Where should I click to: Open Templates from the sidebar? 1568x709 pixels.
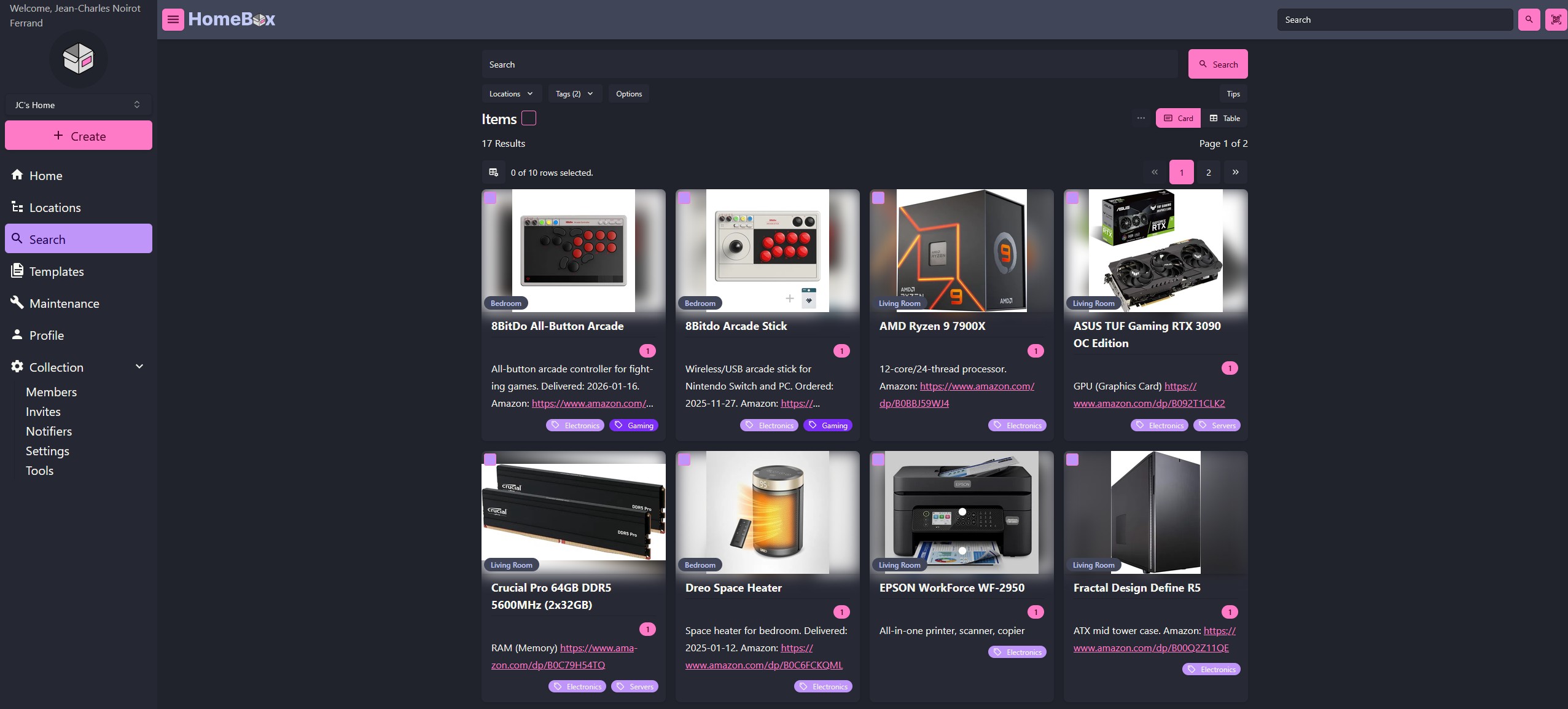pyautogui.click(x=79, y=271)
